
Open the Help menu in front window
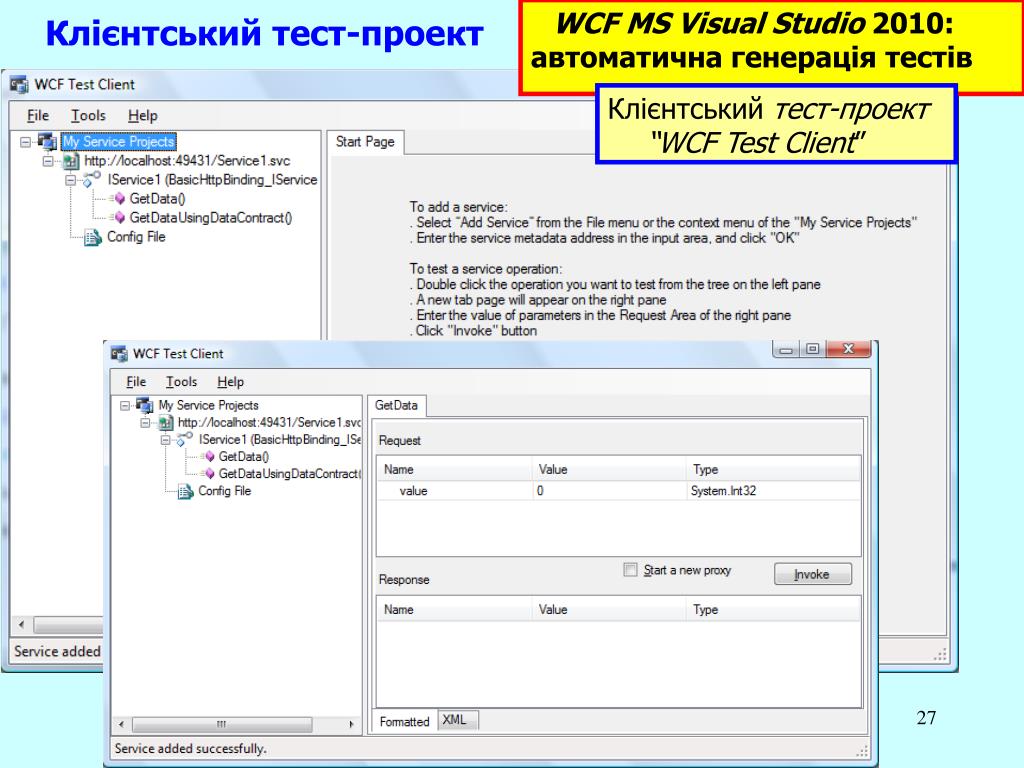[x=230, y=381]
